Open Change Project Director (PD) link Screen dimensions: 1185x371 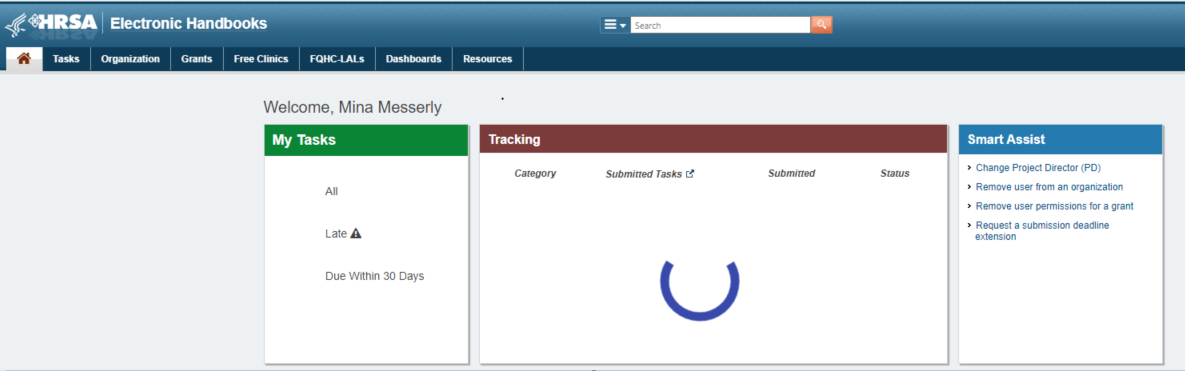tap(1033, 168)
